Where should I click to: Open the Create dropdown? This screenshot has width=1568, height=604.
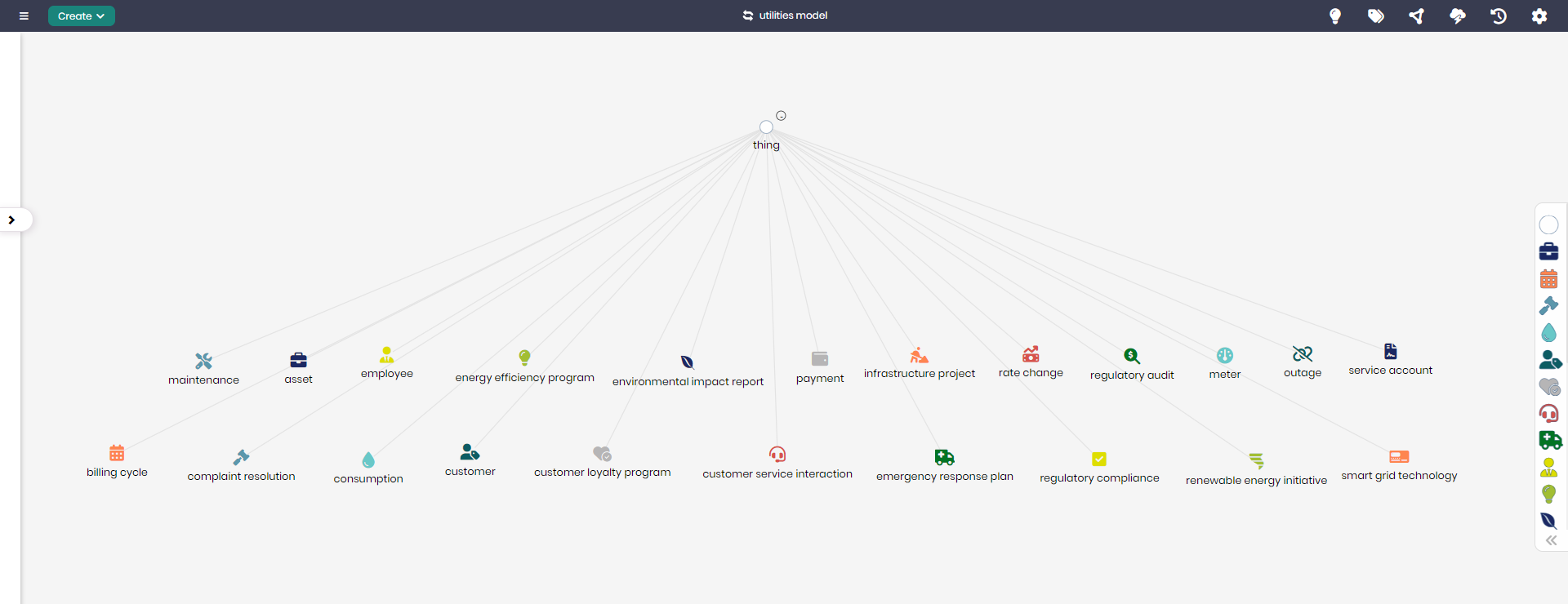[x=82, y=16]
